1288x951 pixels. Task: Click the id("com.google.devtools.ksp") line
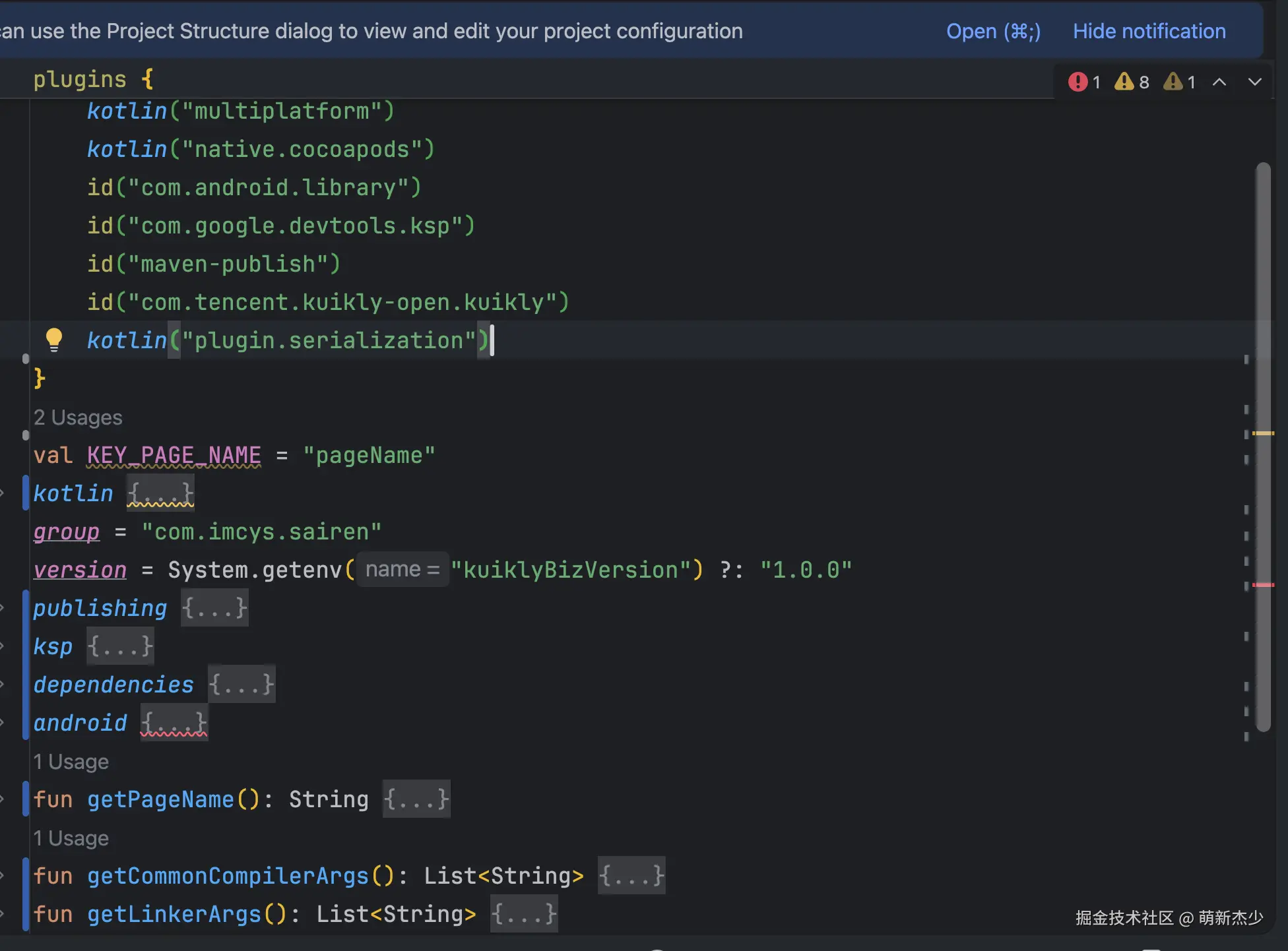pyautogui.click(x=281, y=225)
